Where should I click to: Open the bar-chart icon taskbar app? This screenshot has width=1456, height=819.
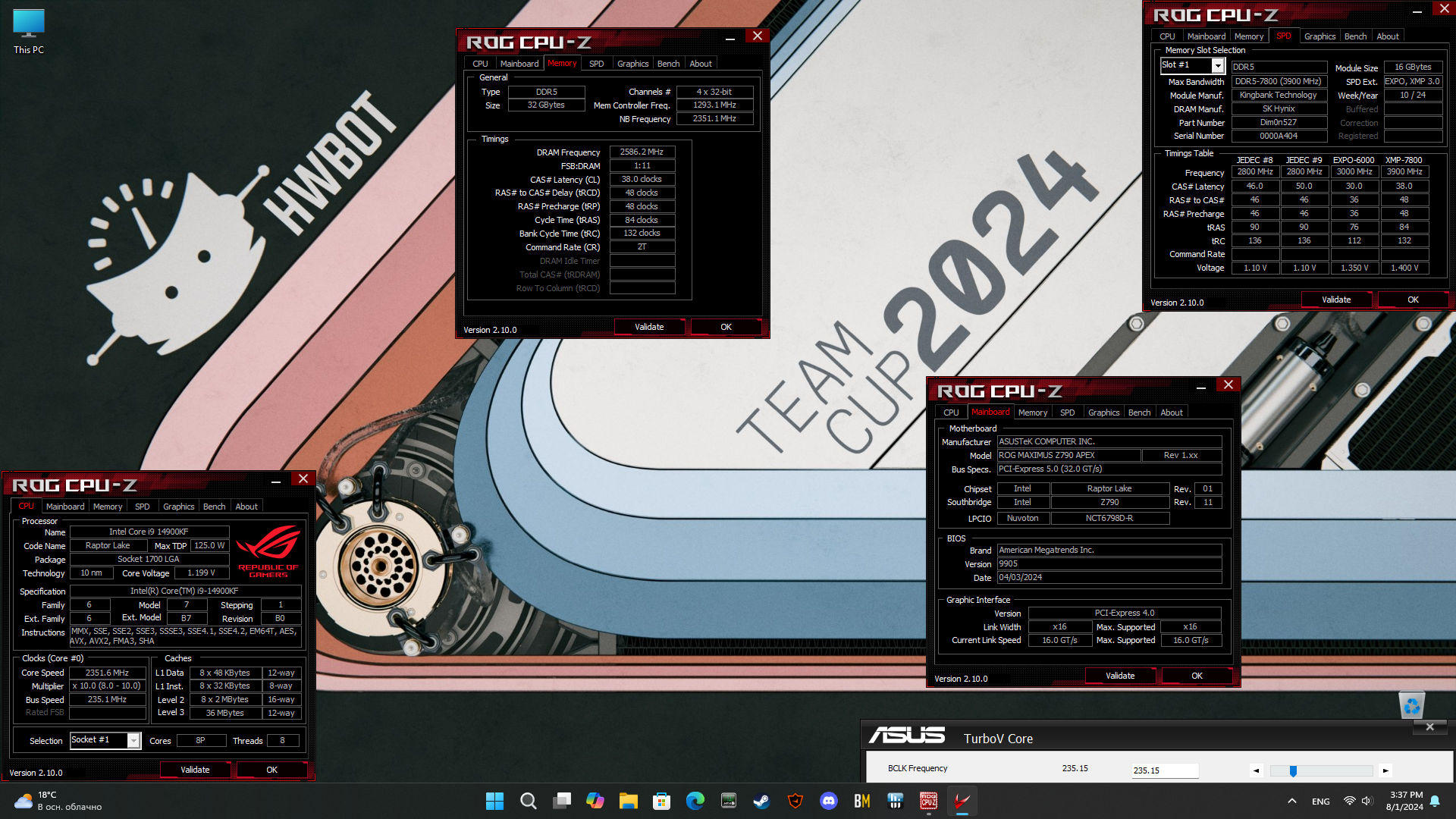(x=896, y=801)
